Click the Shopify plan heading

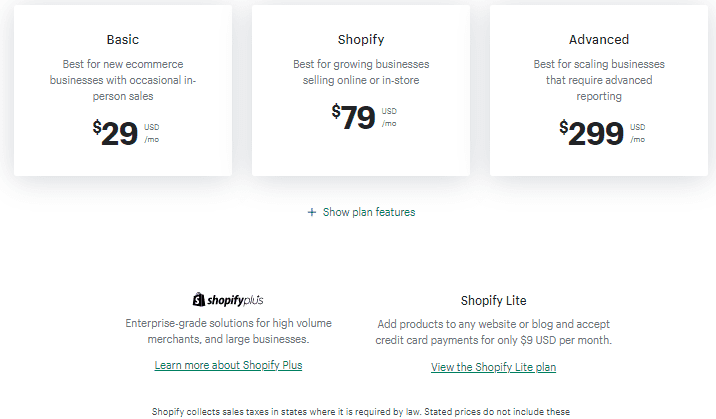(361, 40)
